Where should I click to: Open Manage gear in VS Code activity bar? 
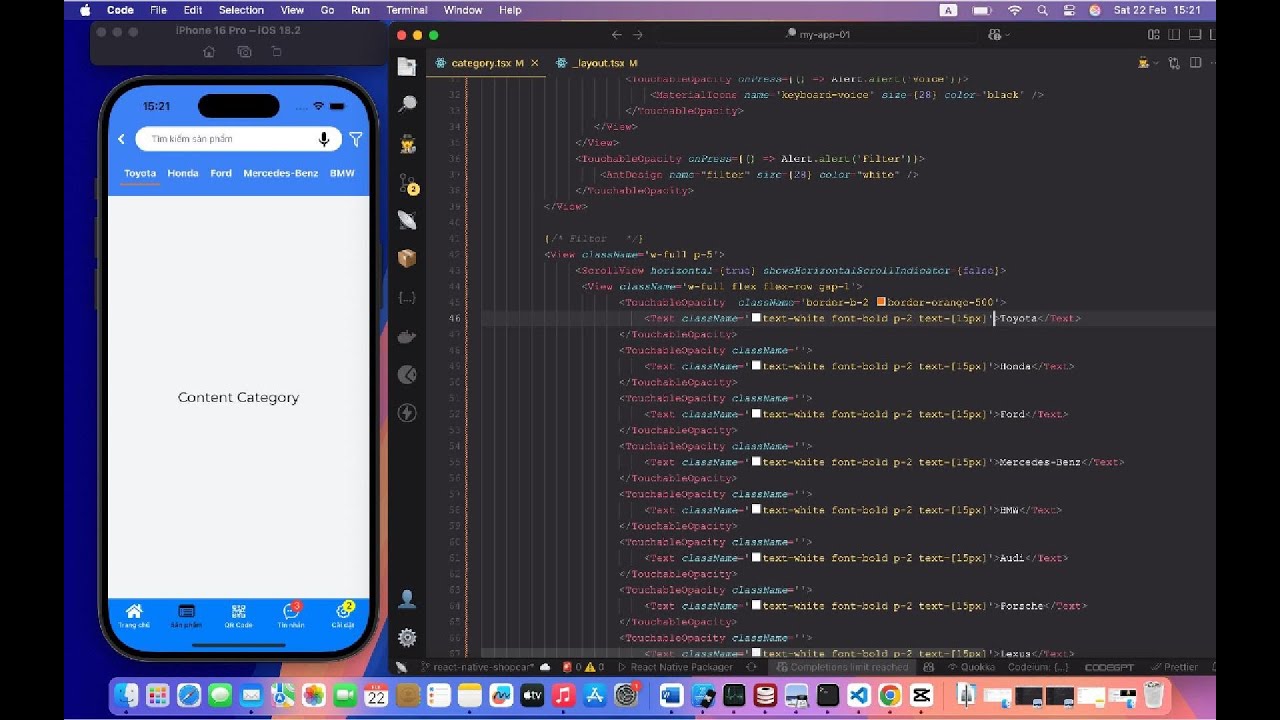pos(407,637)
